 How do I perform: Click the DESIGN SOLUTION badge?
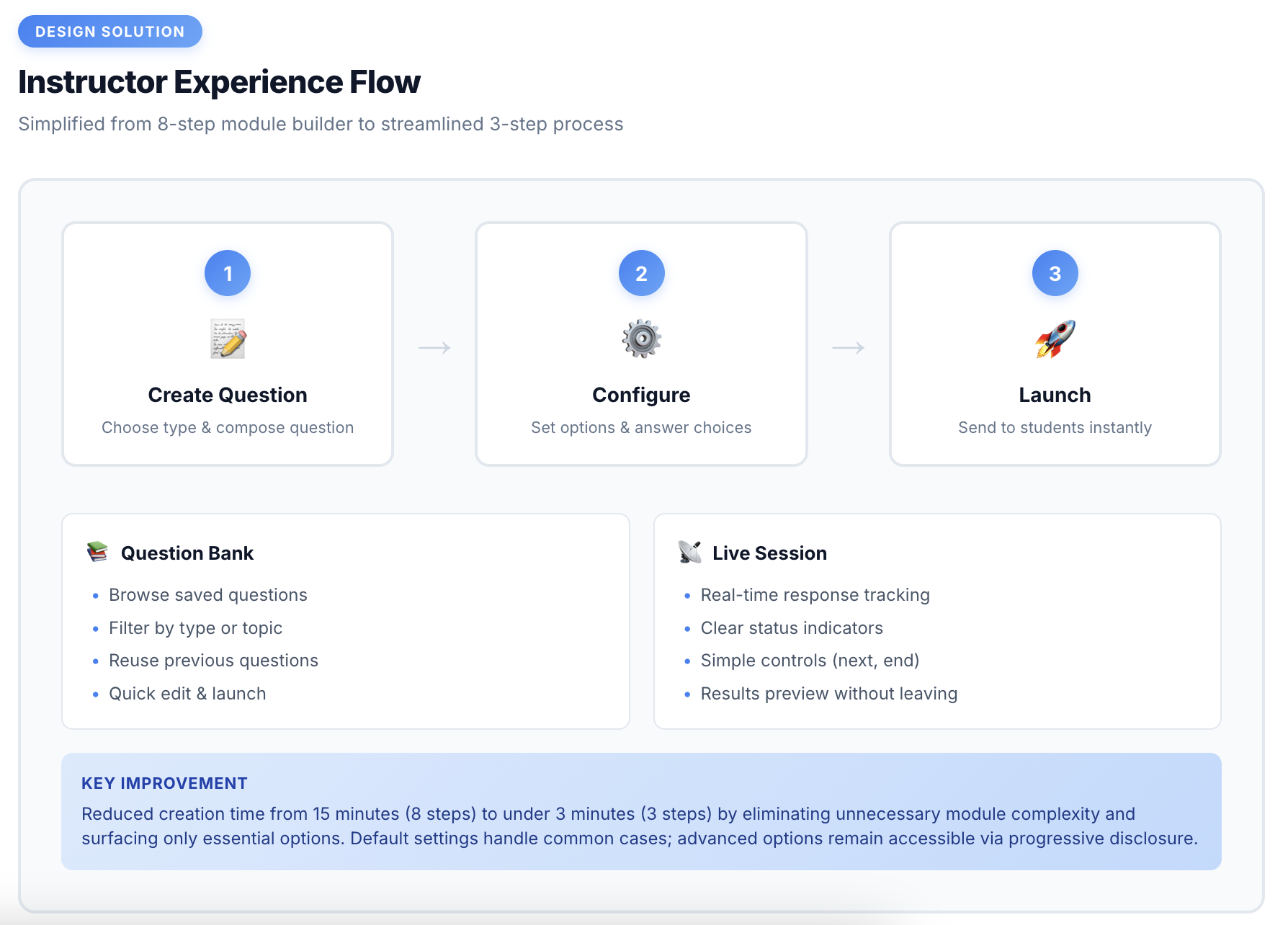[110, 32]
